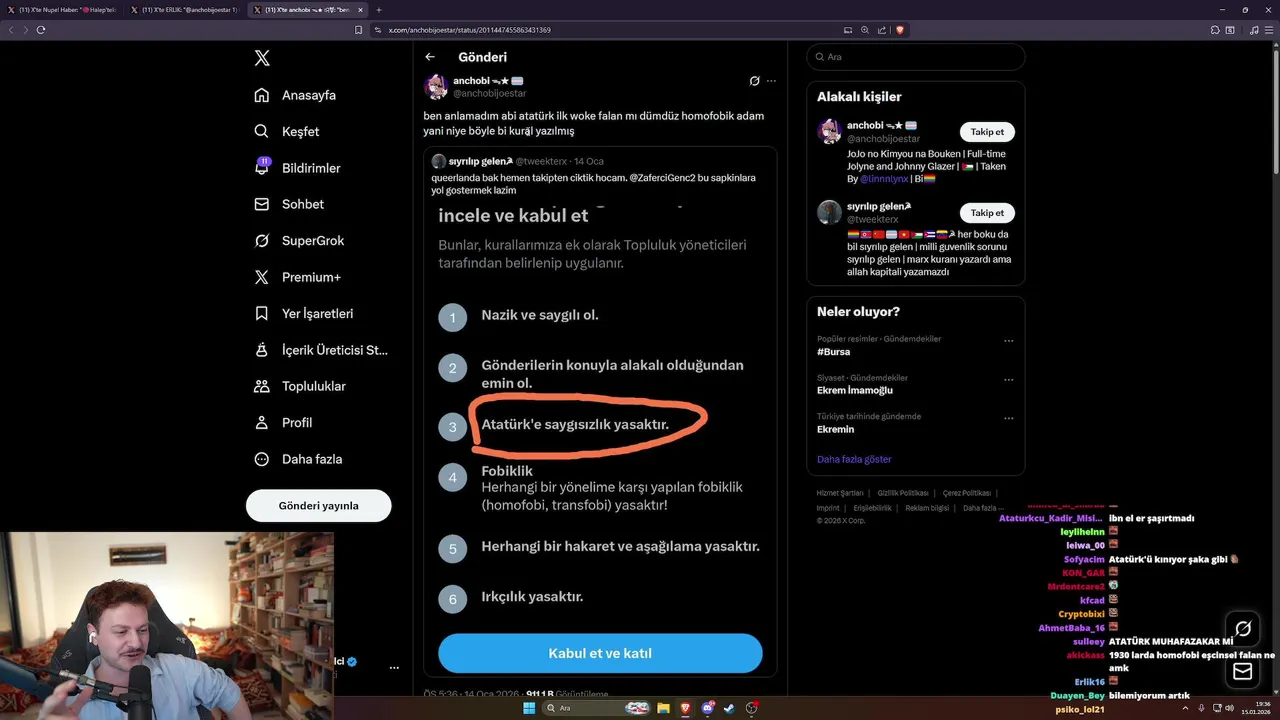This screenshot has width=1280, height=720.
Task: Open sıyrılıp gelen avatar in Alakalı kişiler
Action: pyautogui.click(x=829, y=212)
